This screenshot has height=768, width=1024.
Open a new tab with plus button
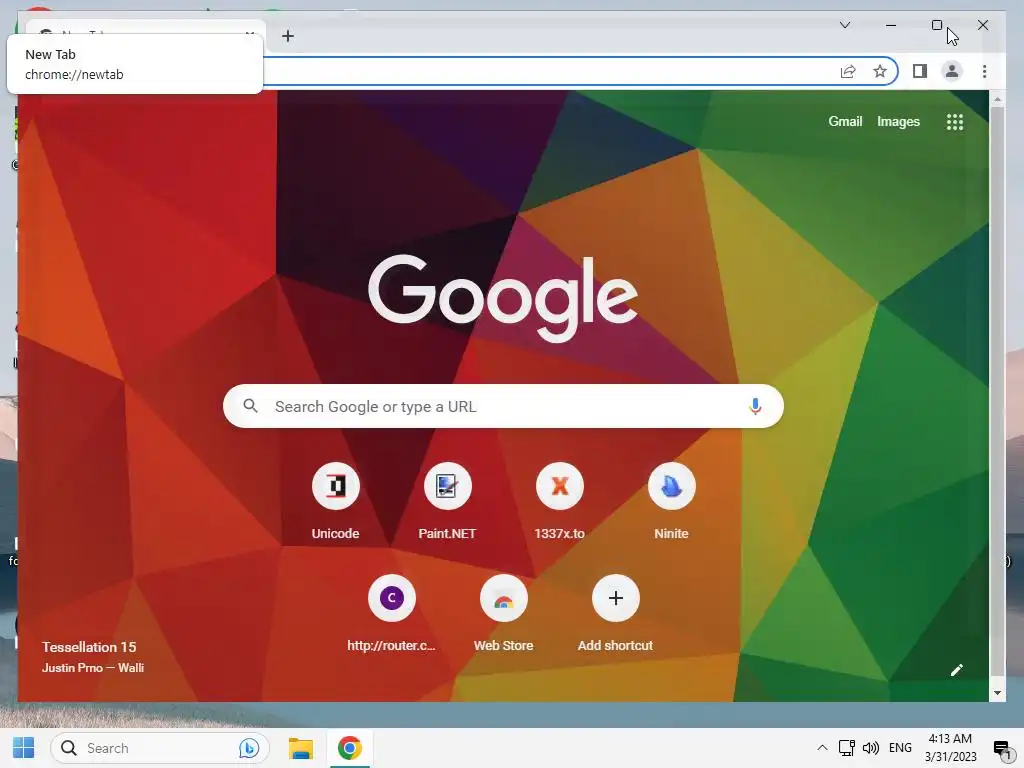click(x=288, y=36)
